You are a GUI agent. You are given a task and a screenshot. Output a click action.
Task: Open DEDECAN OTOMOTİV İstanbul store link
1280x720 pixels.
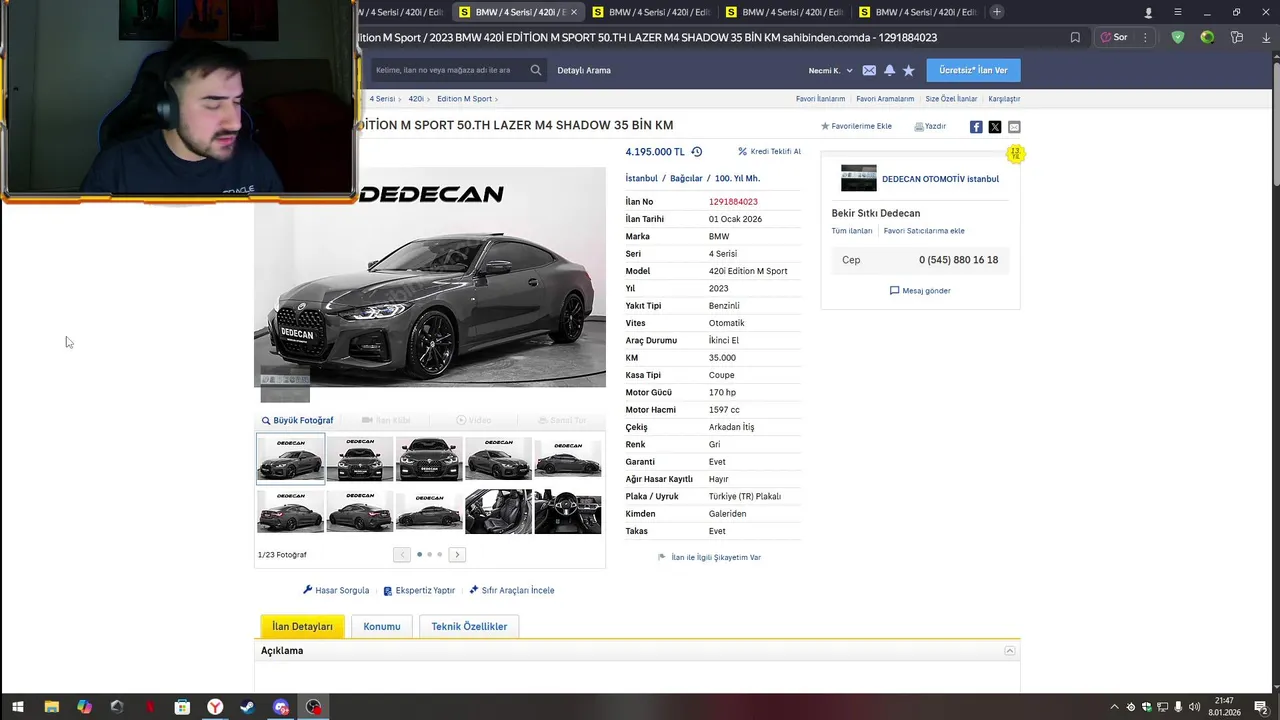(x=940, y=179)
